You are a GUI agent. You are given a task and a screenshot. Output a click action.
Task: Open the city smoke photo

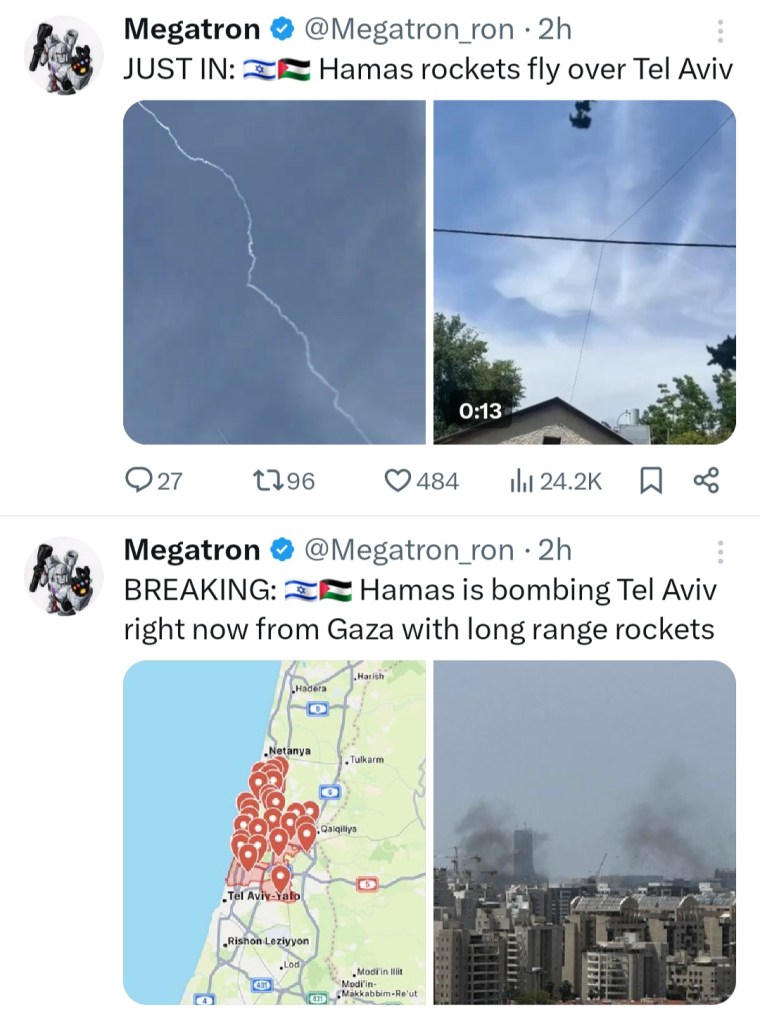point(584,832)
